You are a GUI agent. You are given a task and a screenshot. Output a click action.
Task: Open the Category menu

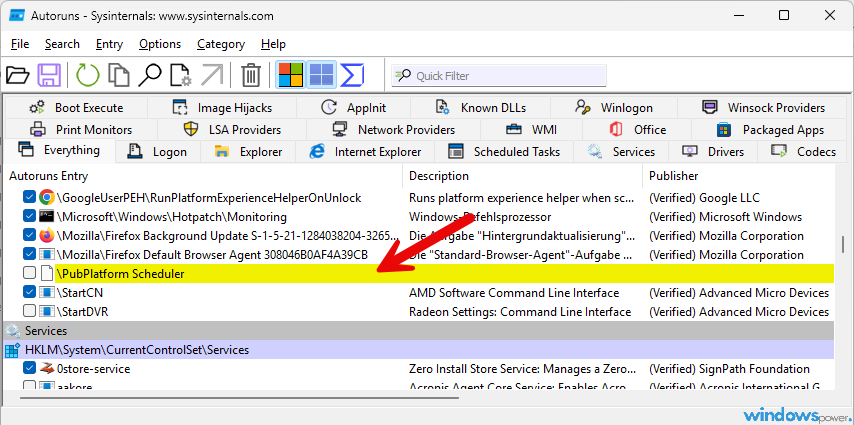pyautogui.click(x=221, y=44)
